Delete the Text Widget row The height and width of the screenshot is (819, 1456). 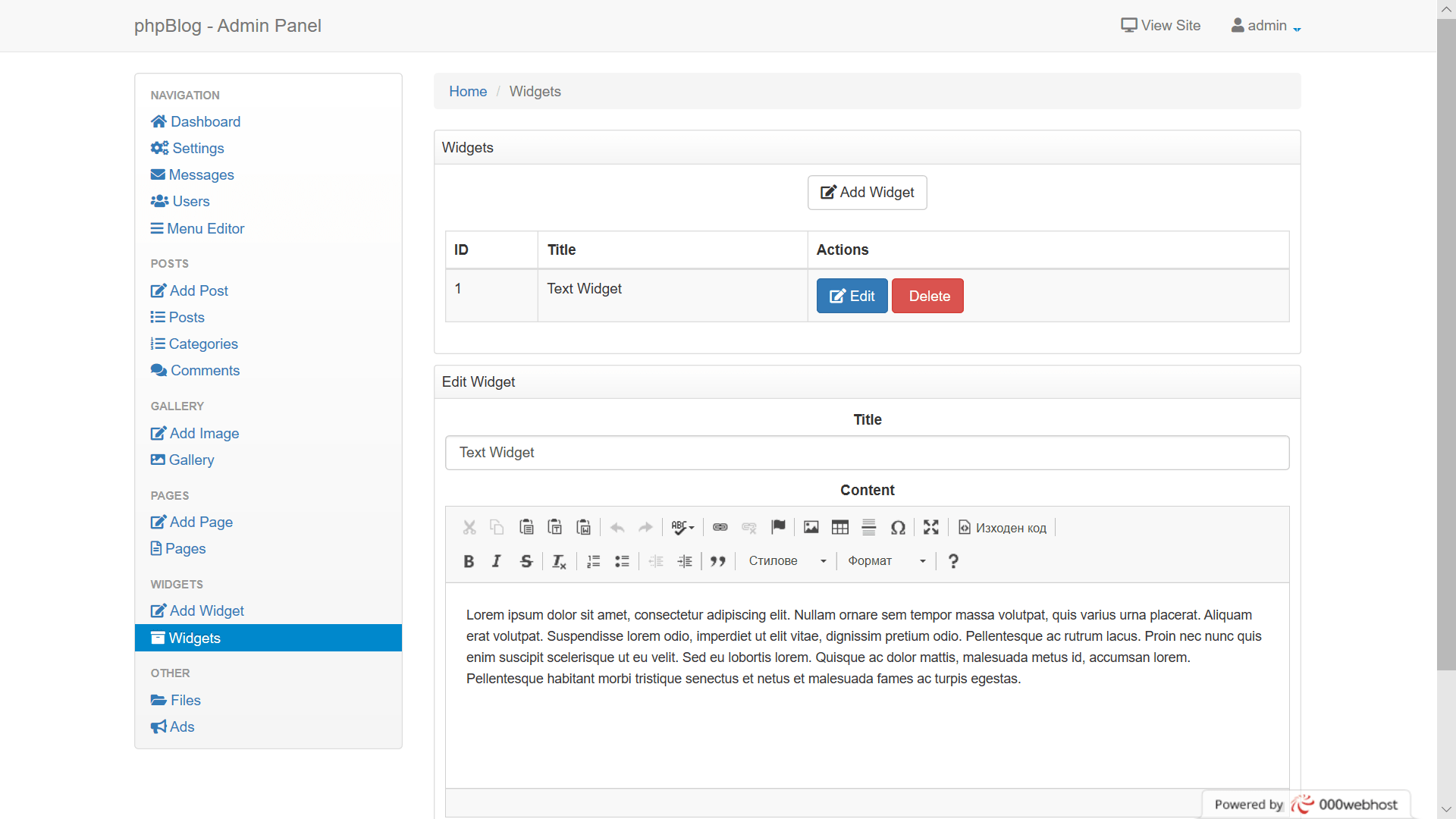pyautogui.click(x=927, y=295)
